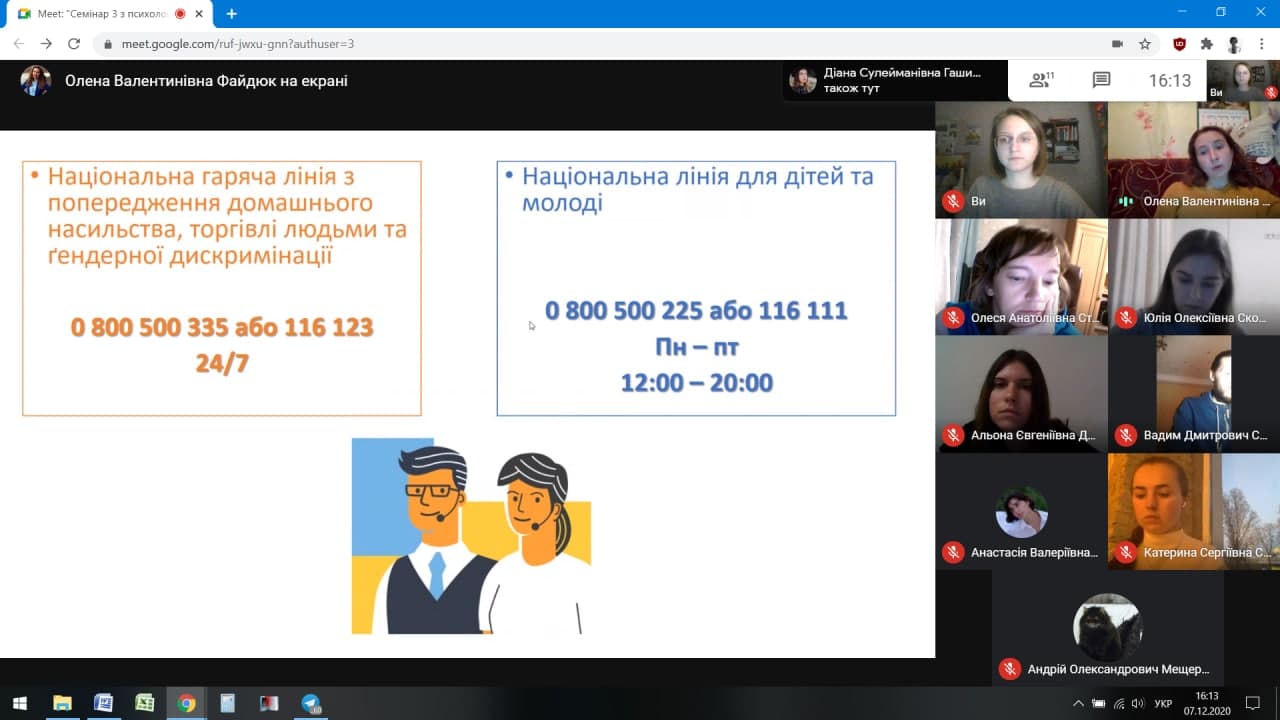1280x720 pixels.
Task: Open Microsoft Word from the taskbar
Action: 103,703
